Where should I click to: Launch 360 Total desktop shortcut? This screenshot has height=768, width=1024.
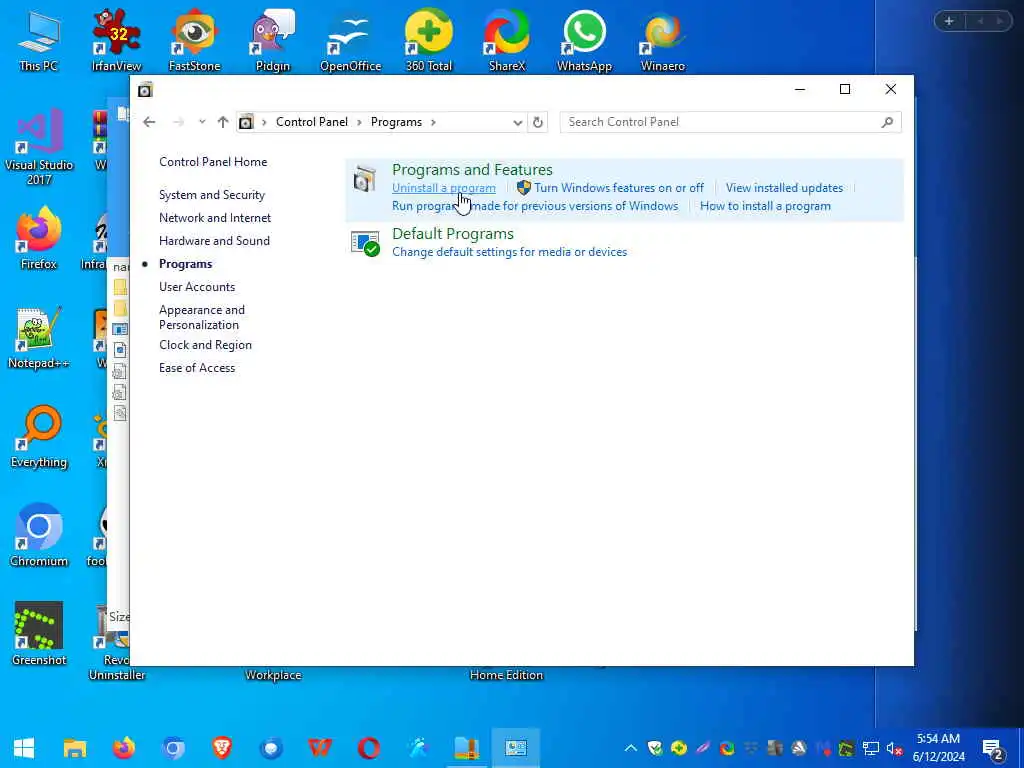(x=428, y=40)
